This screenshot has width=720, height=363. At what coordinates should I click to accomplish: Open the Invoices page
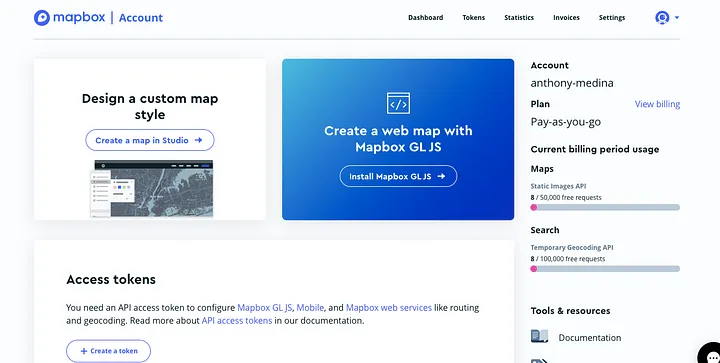[566, 17]
